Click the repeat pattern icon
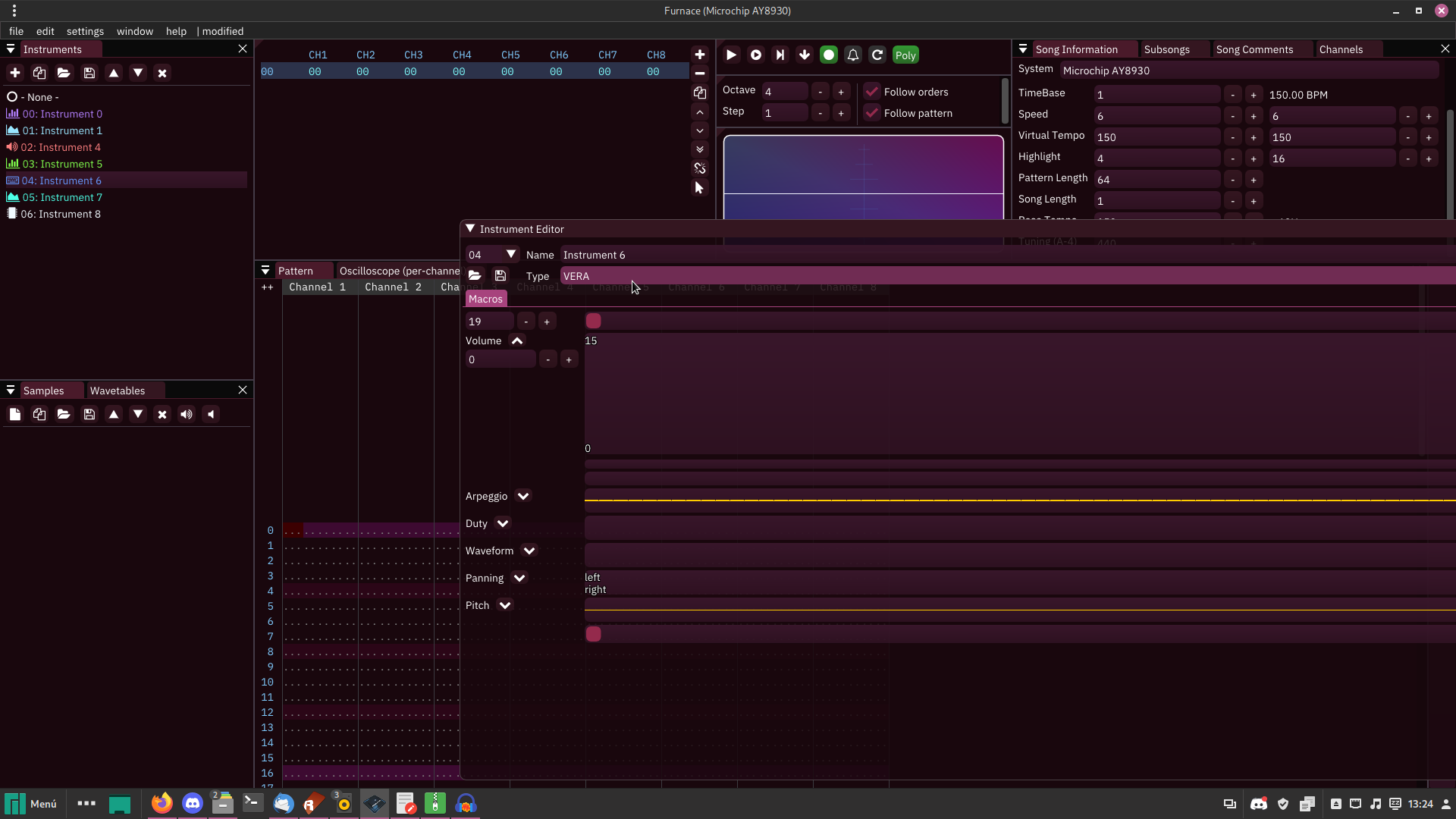 pos(877,55)
